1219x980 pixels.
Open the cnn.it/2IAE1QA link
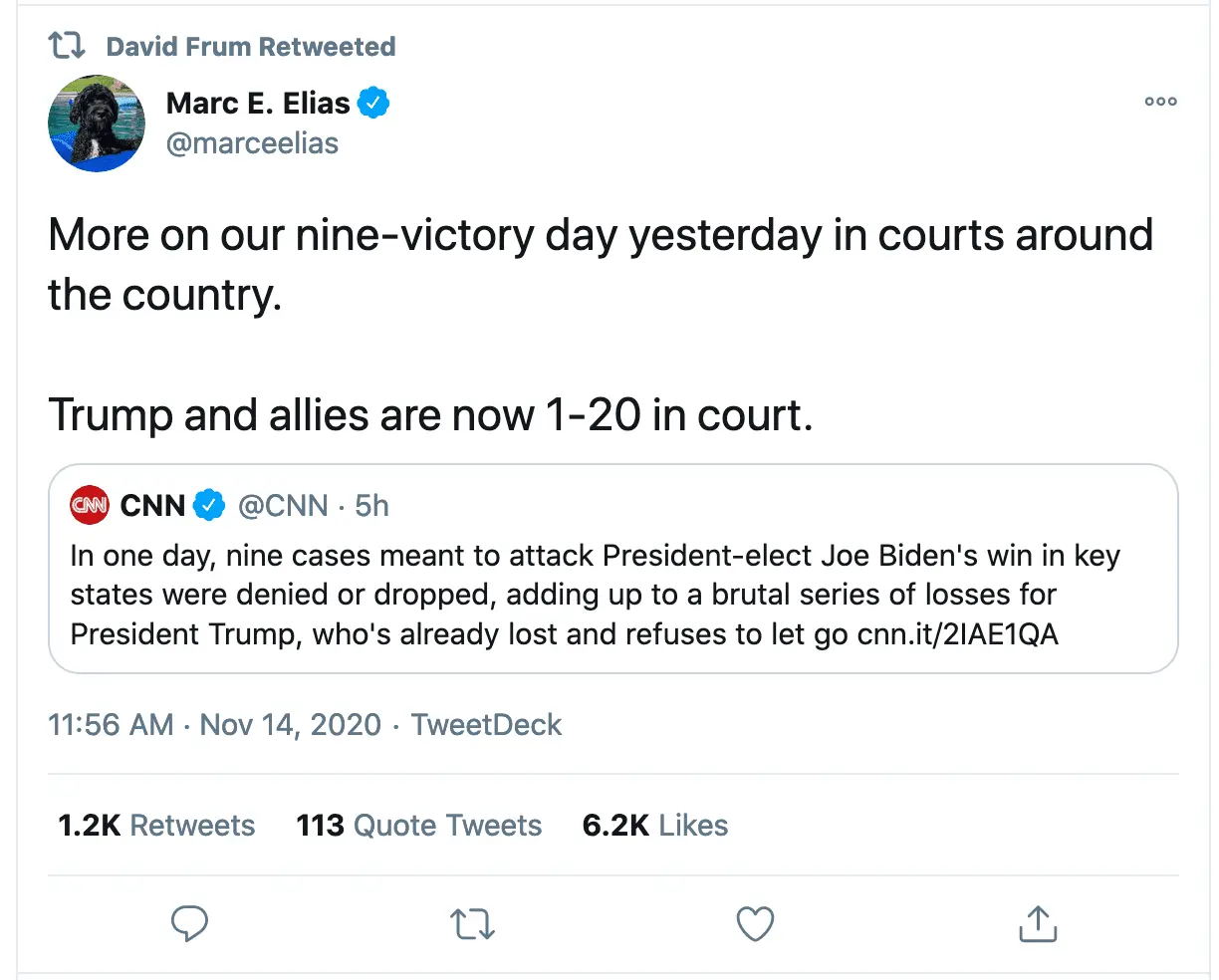pyautogui.click(x=957, y=634)
